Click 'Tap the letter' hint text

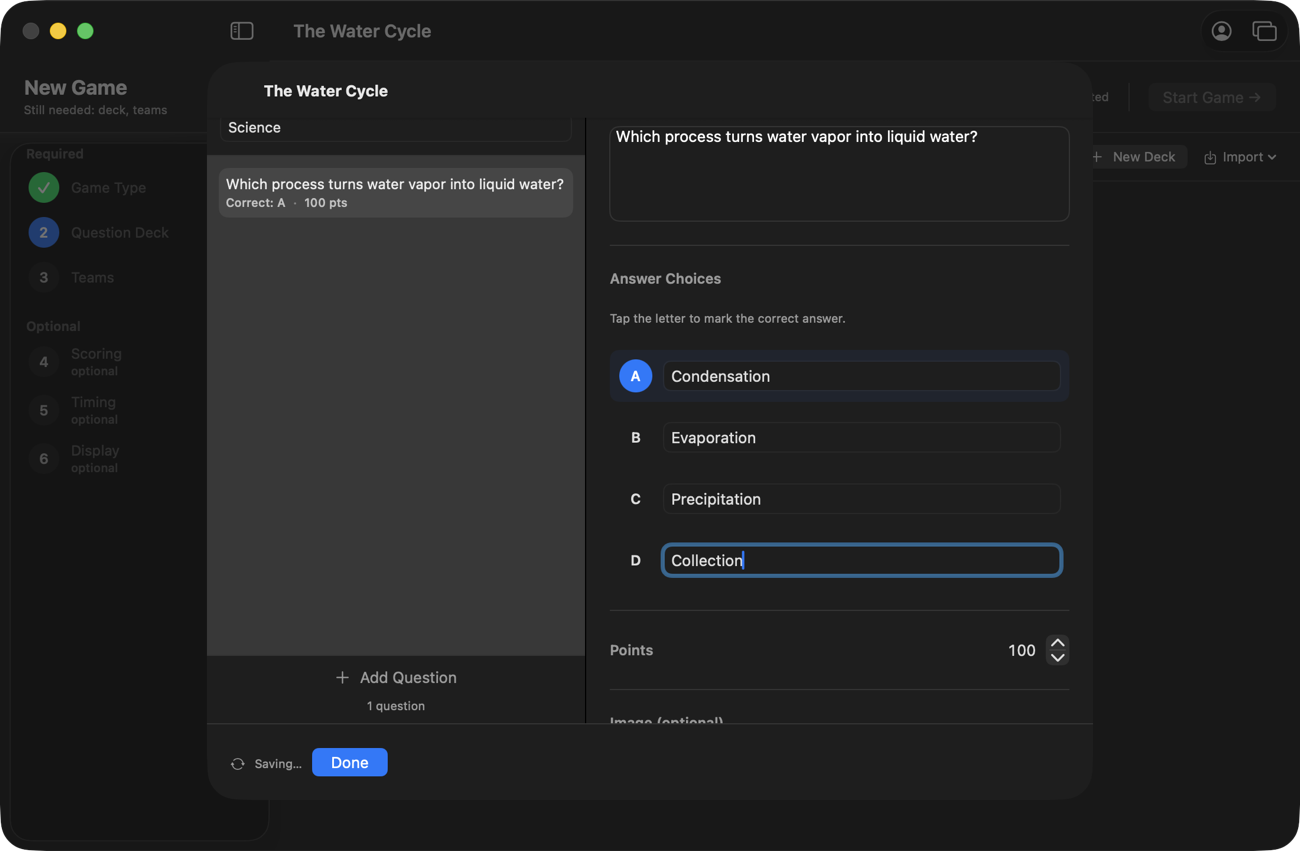(728, 319)
